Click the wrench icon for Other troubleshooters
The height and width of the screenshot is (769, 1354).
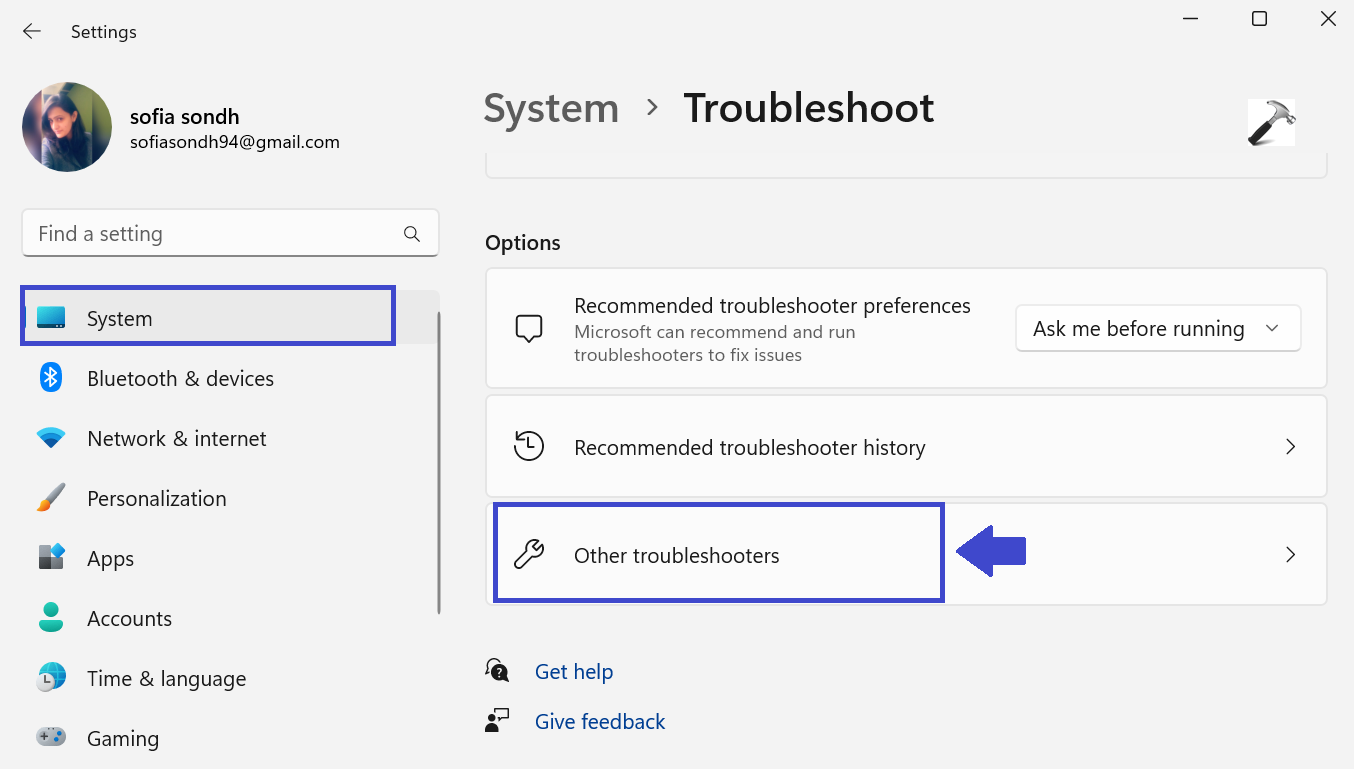point(529,554)
